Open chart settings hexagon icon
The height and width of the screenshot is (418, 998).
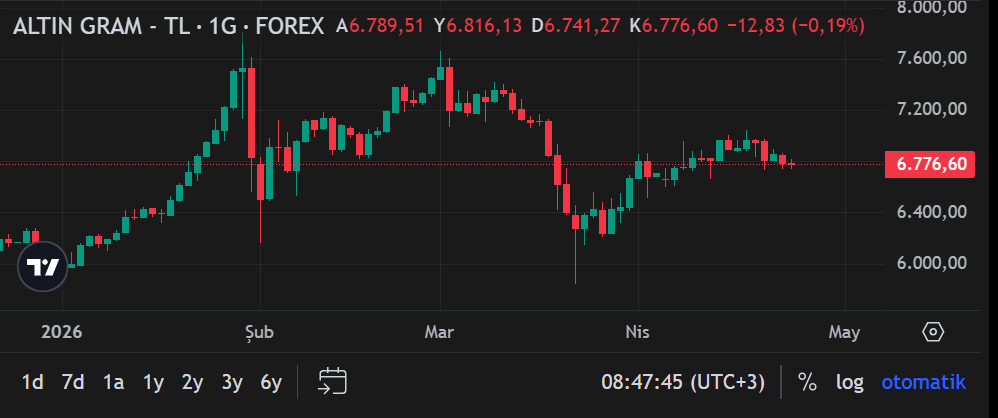coord(933,332)
